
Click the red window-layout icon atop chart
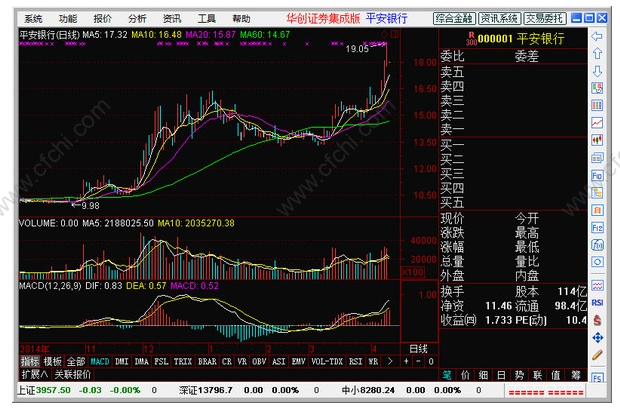pyautogui.click(x=395, y=35)
